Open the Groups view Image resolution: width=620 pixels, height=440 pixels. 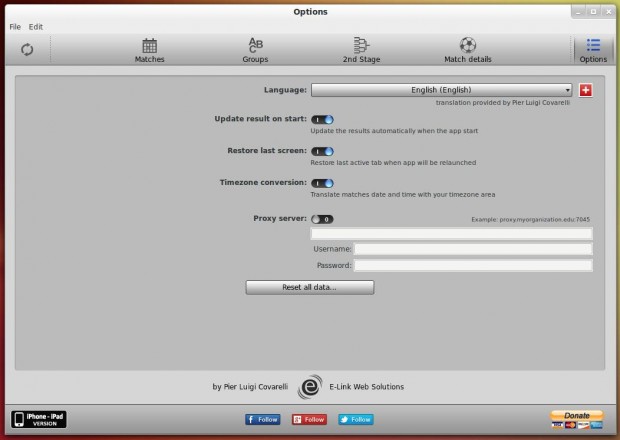pos(255,50)
